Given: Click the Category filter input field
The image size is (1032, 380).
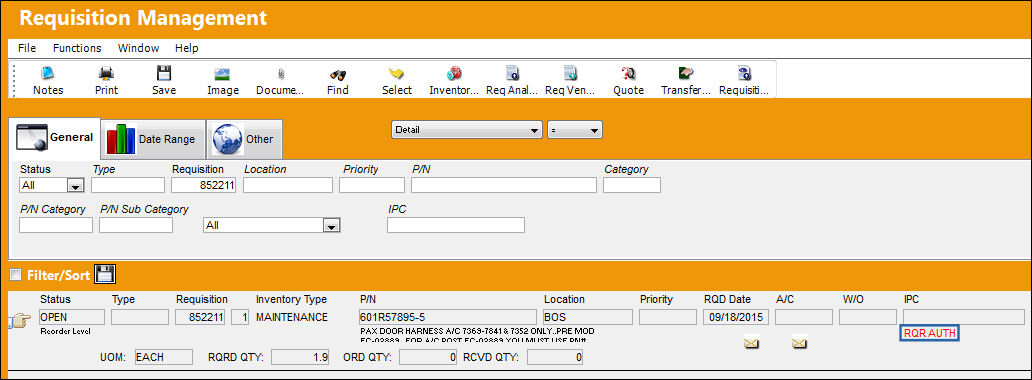Looking at the screenshot, I should (632, 185).
